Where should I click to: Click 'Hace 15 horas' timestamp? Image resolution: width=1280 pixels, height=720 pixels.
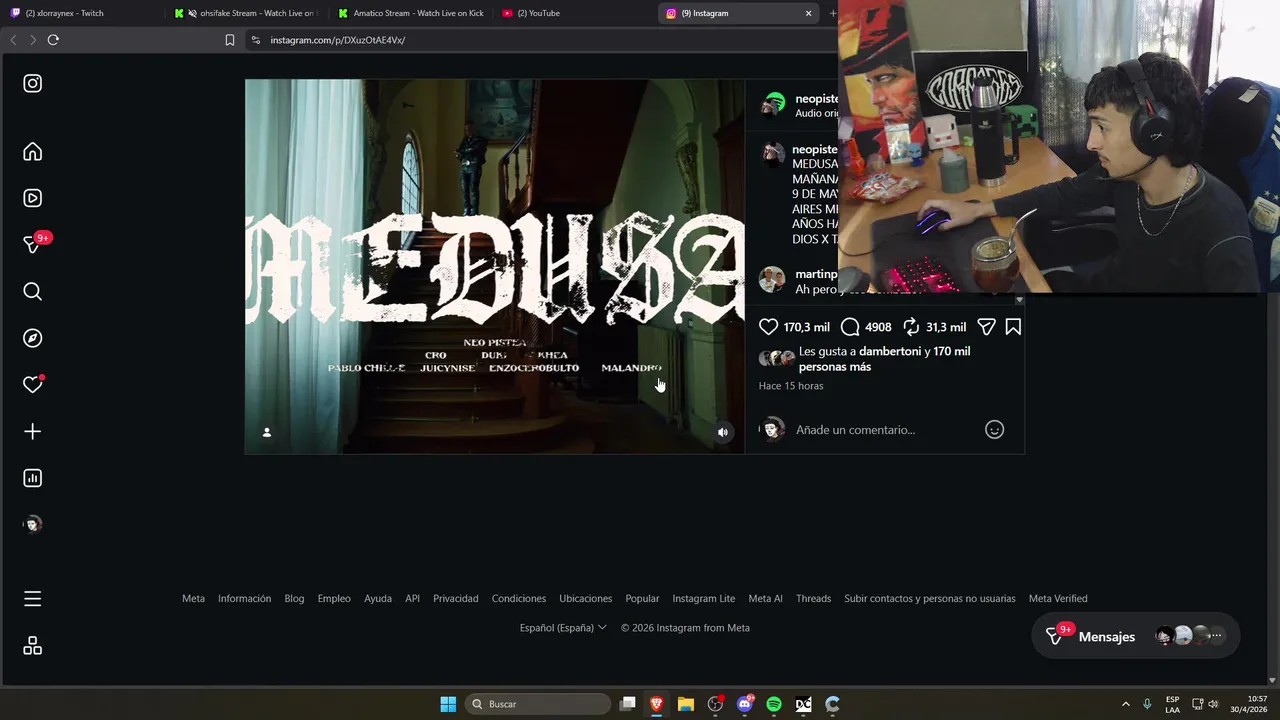tap(791, 386)
